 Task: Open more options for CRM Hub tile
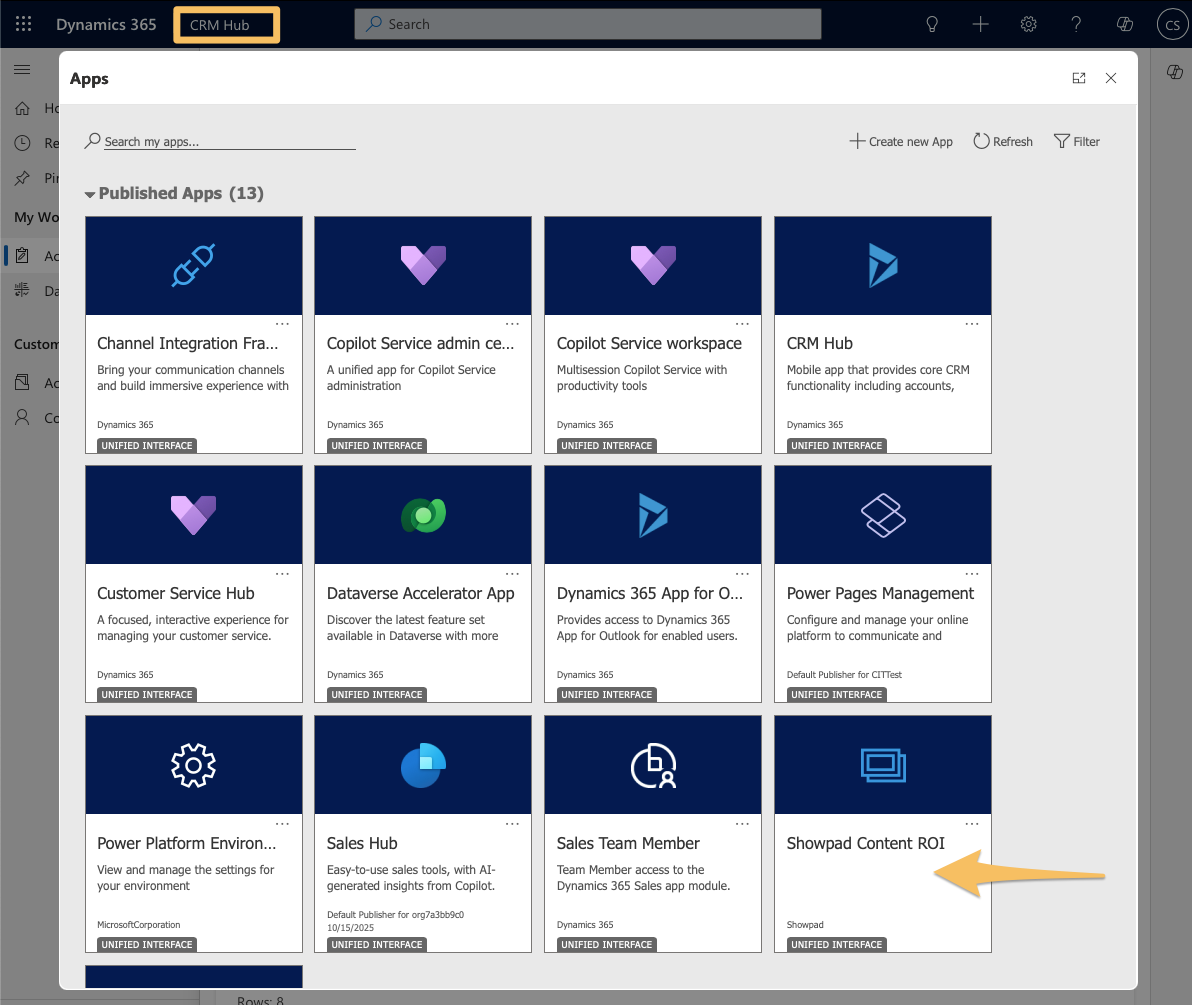(972, 324)
